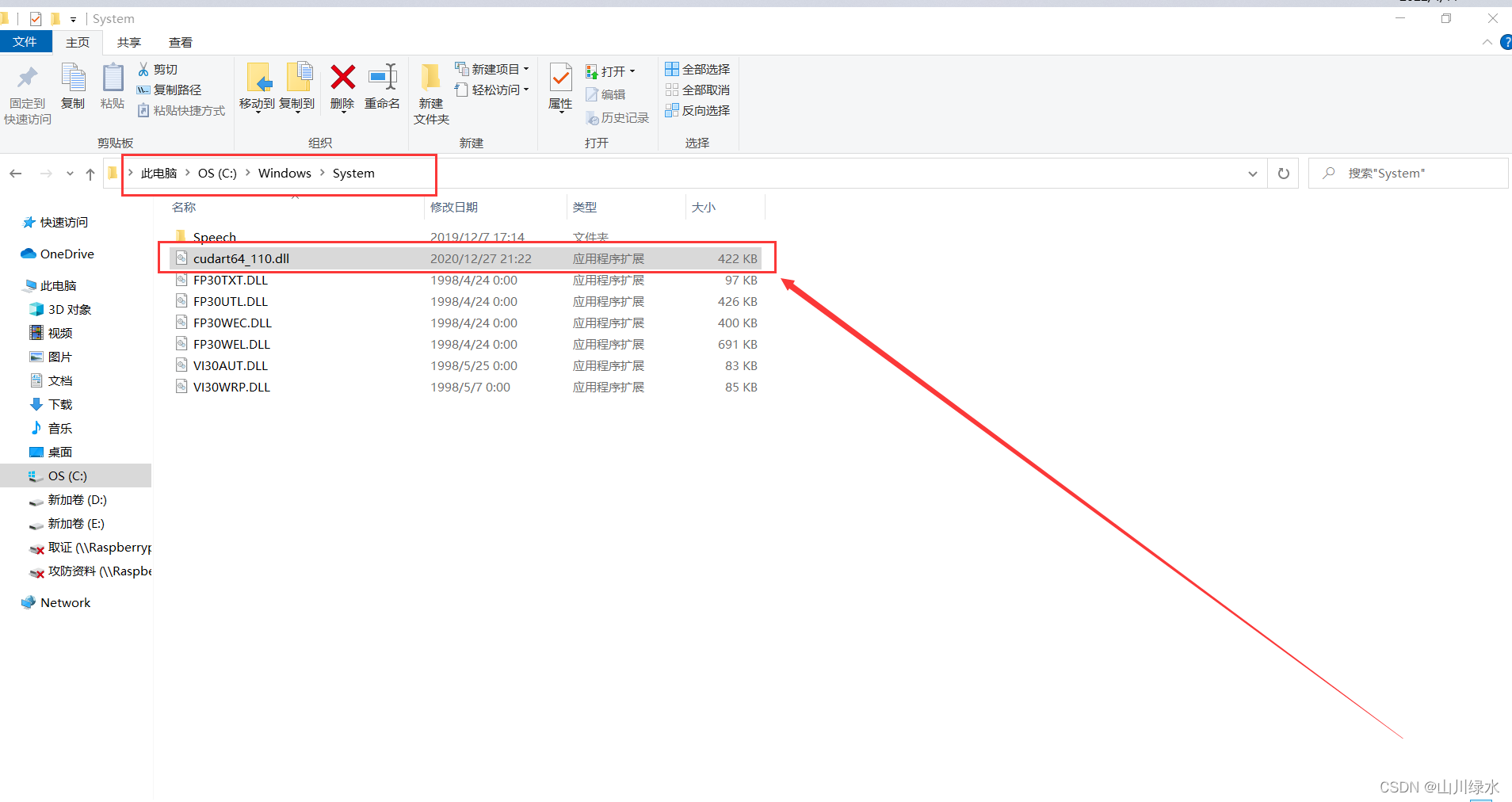The image size is (1512, 802).
Task: Open Documents (文档) in the sidebar
Action: pyautogui.click(x=51, y=380)
